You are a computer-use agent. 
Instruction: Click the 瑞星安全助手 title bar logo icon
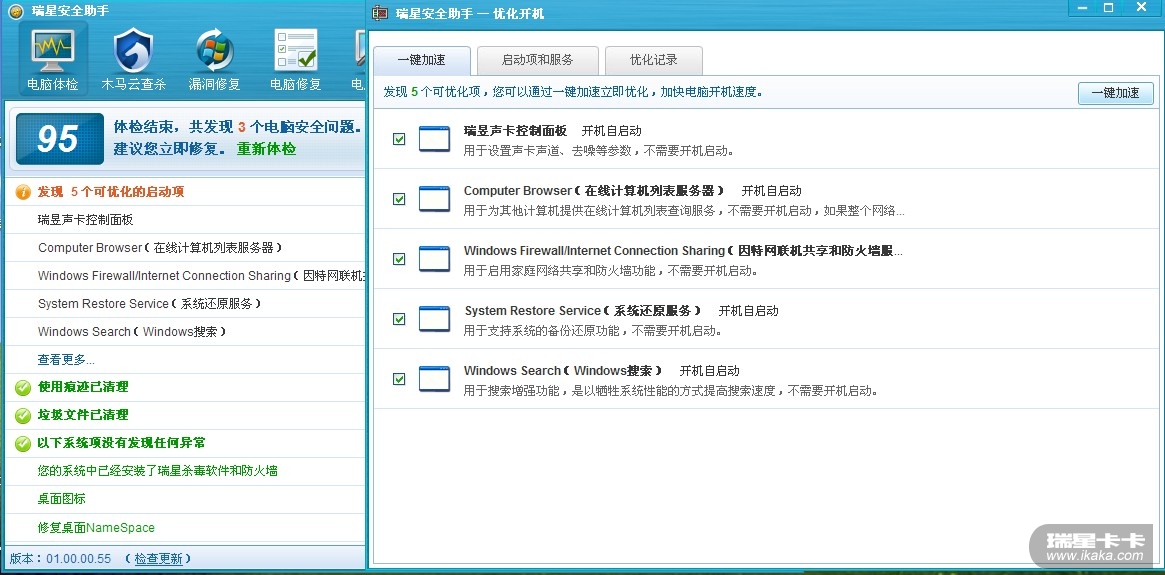coord(16,10)
